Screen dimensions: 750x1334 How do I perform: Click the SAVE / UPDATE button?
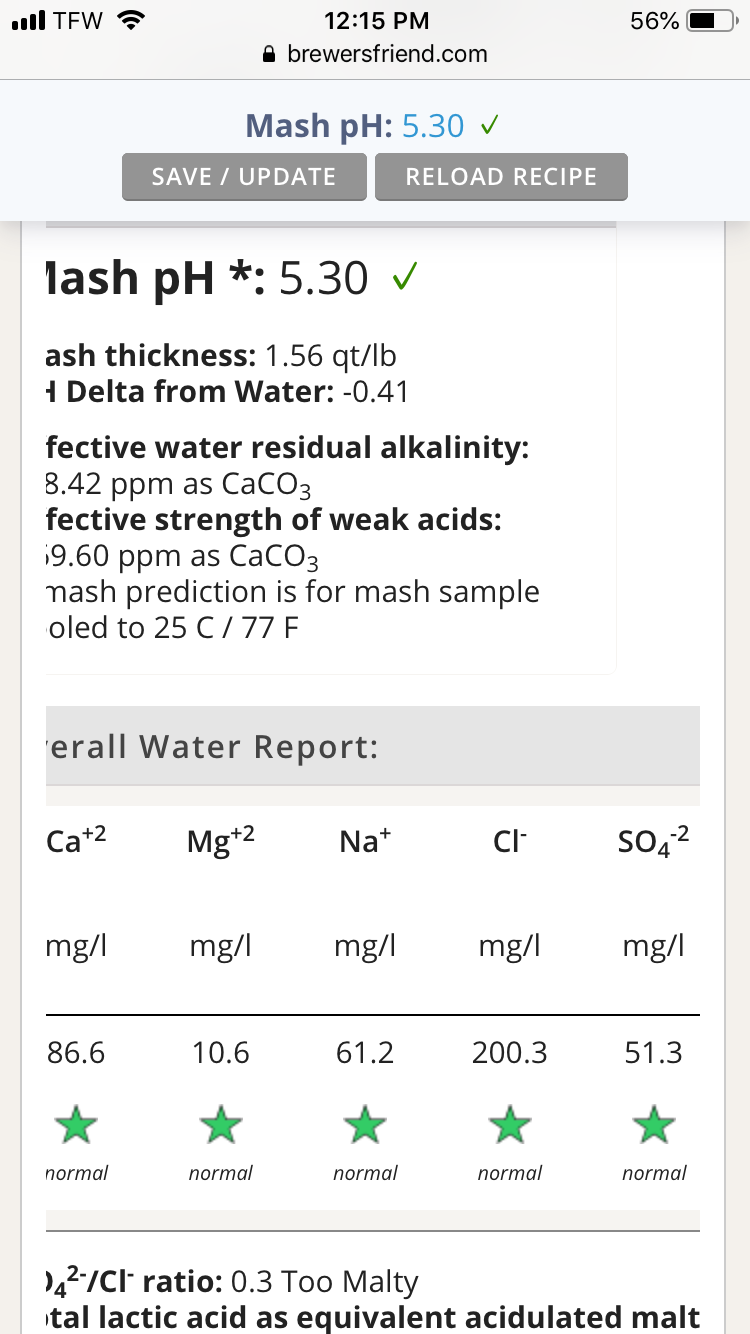244,177
